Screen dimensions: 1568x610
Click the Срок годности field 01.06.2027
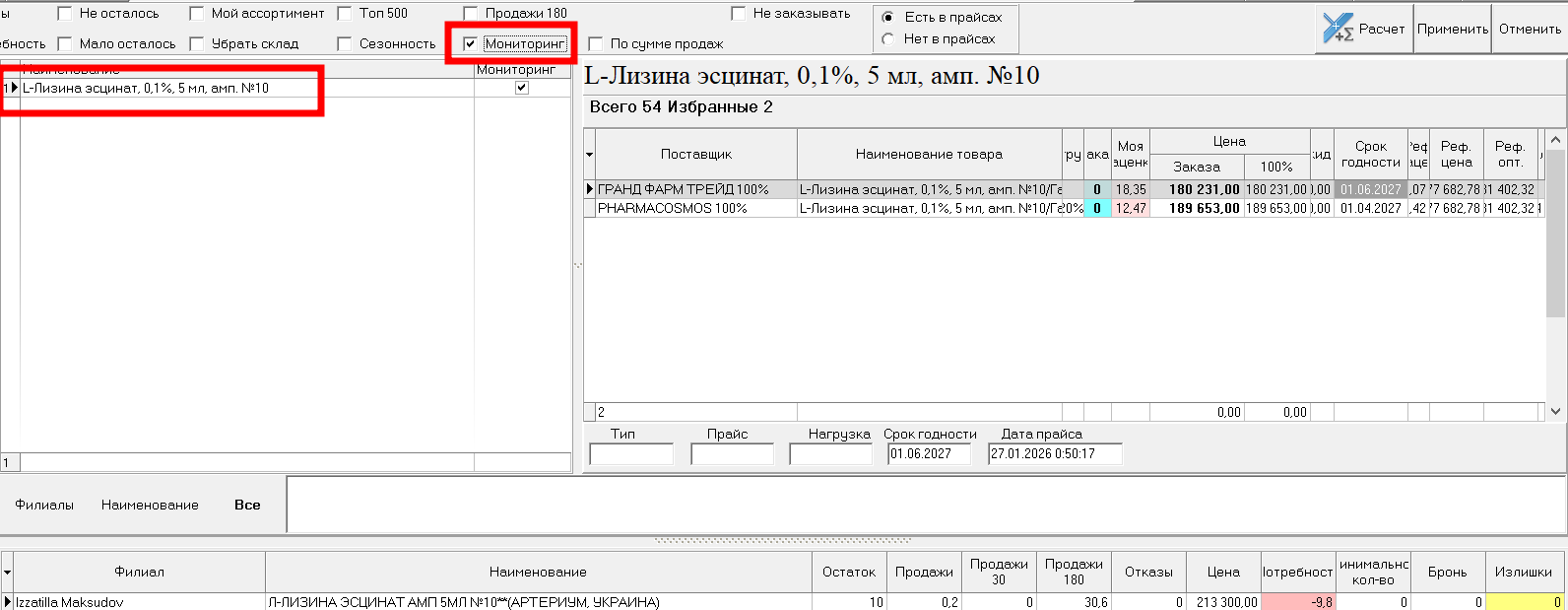point(929,454)
